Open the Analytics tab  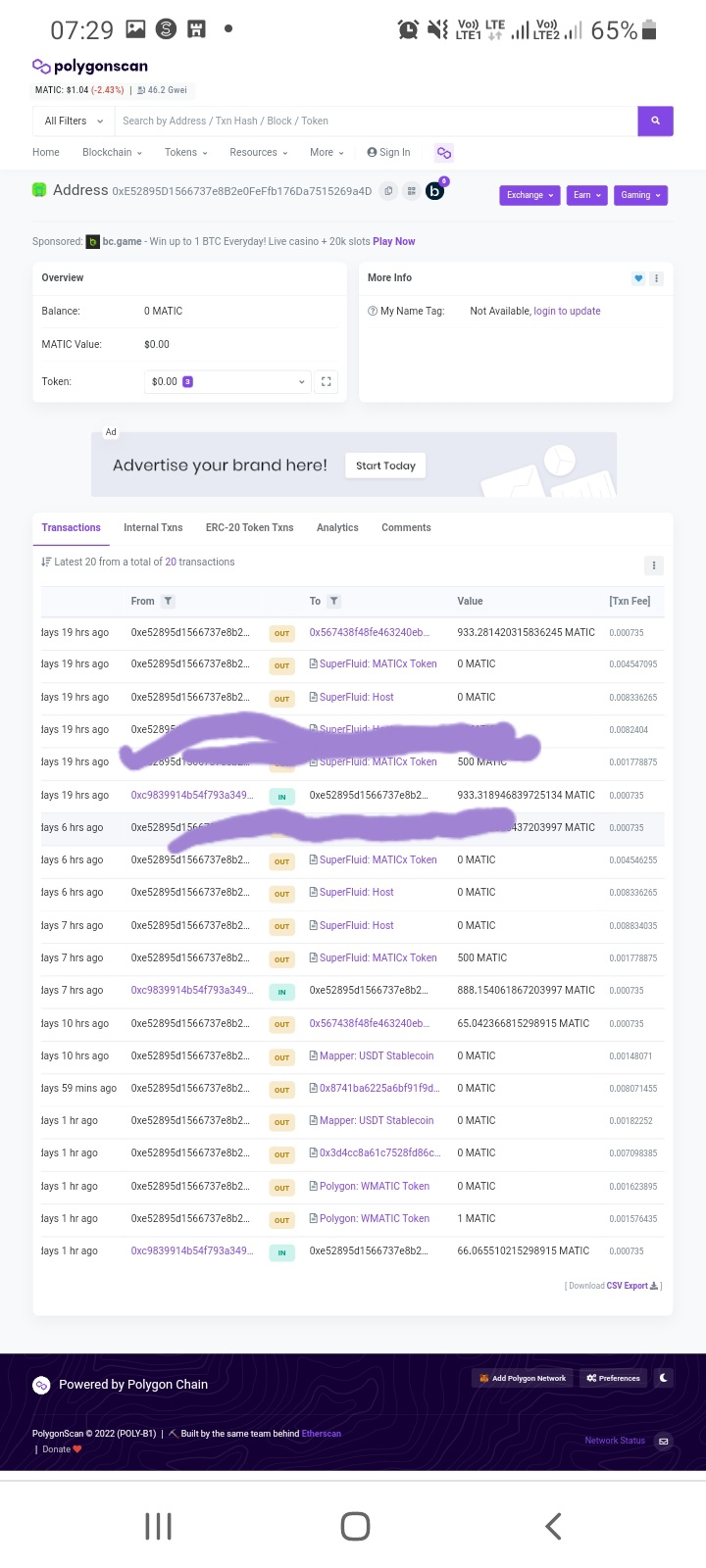[337, 527]
